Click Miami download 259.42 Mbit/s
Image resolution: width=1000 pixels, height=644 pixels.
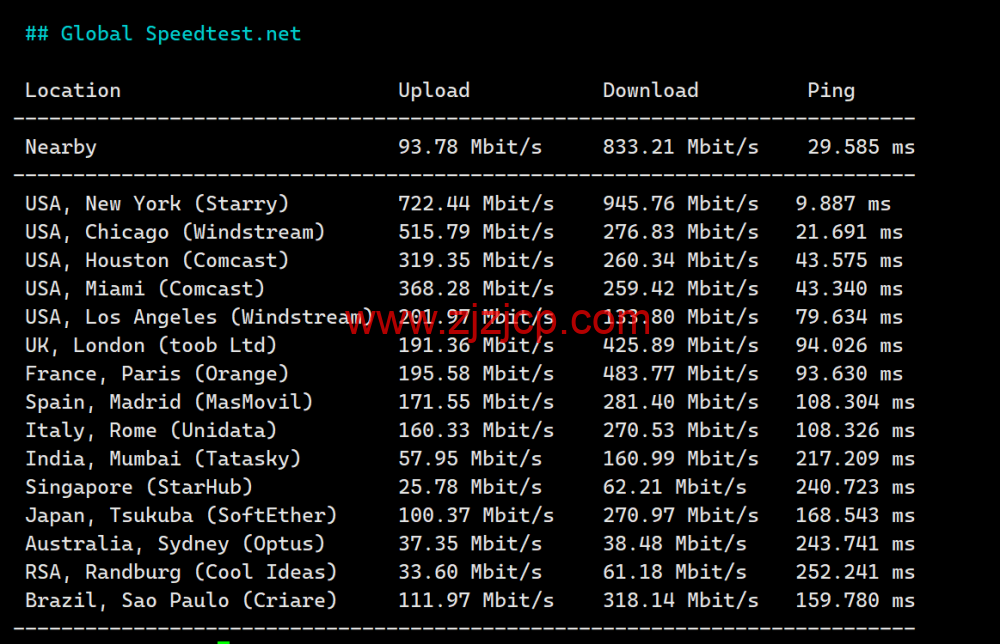pyautogui.click(x=680, y=289)
